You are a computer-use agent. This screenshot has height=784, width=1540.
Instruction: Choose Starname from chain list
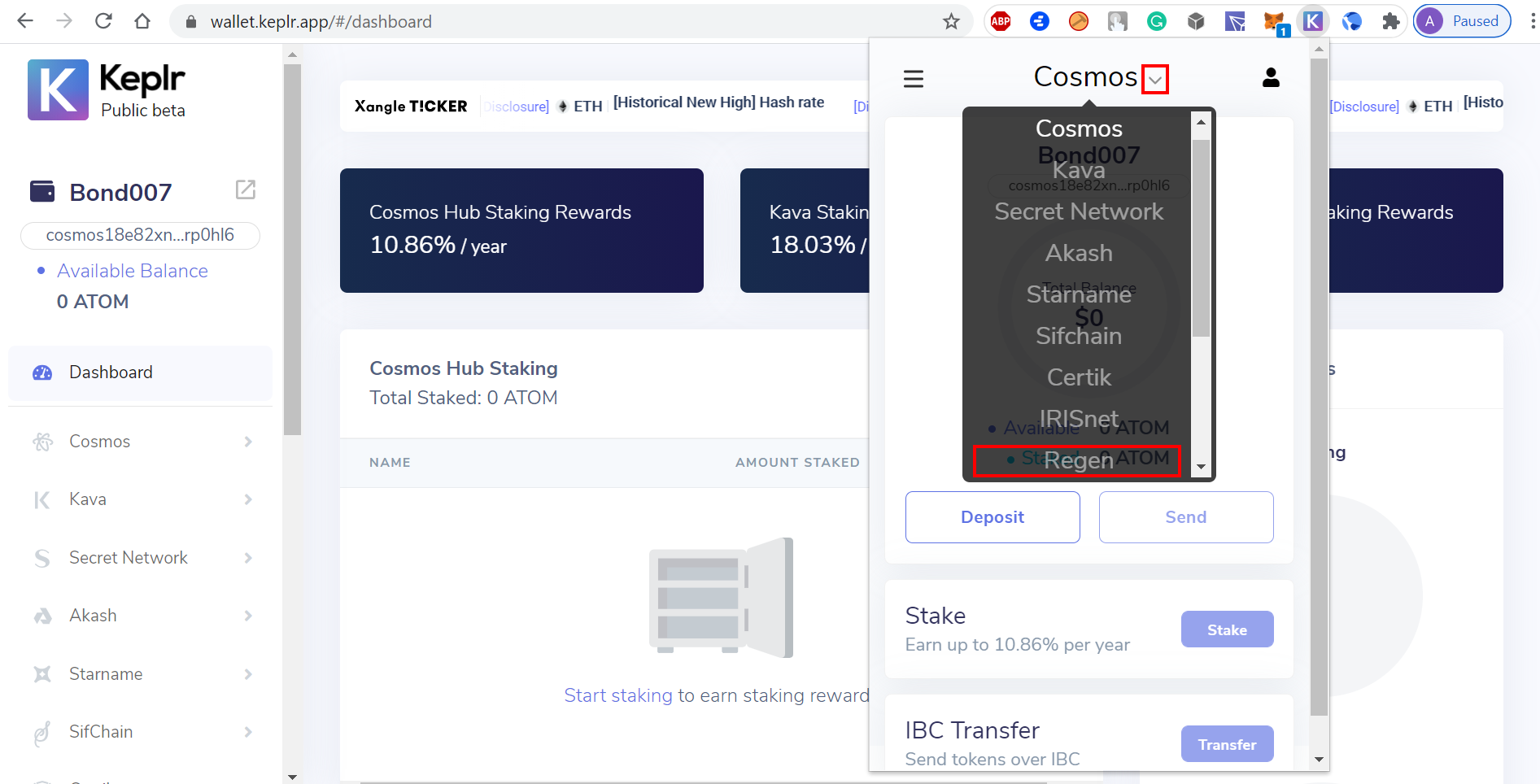[1079, 294]
